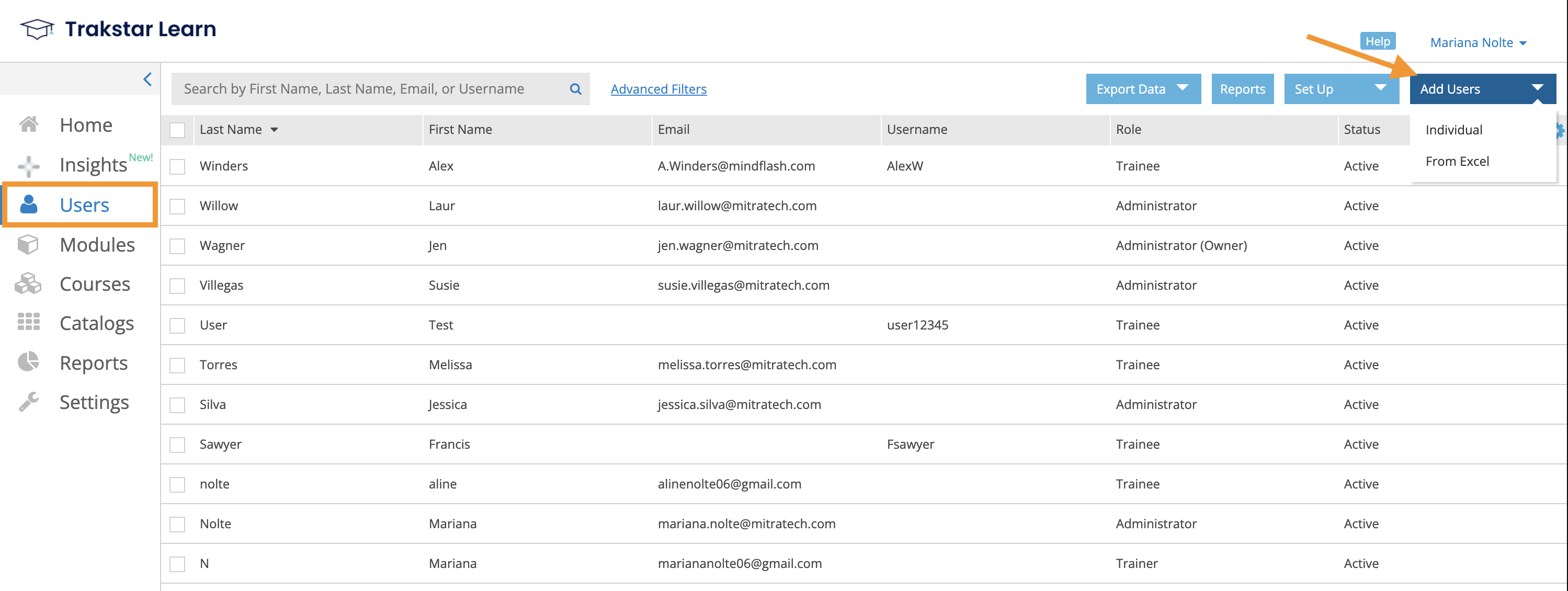Open Settings from the sidebar
The height and width of the screenshot is (591, 1568).
coord(94,402)
